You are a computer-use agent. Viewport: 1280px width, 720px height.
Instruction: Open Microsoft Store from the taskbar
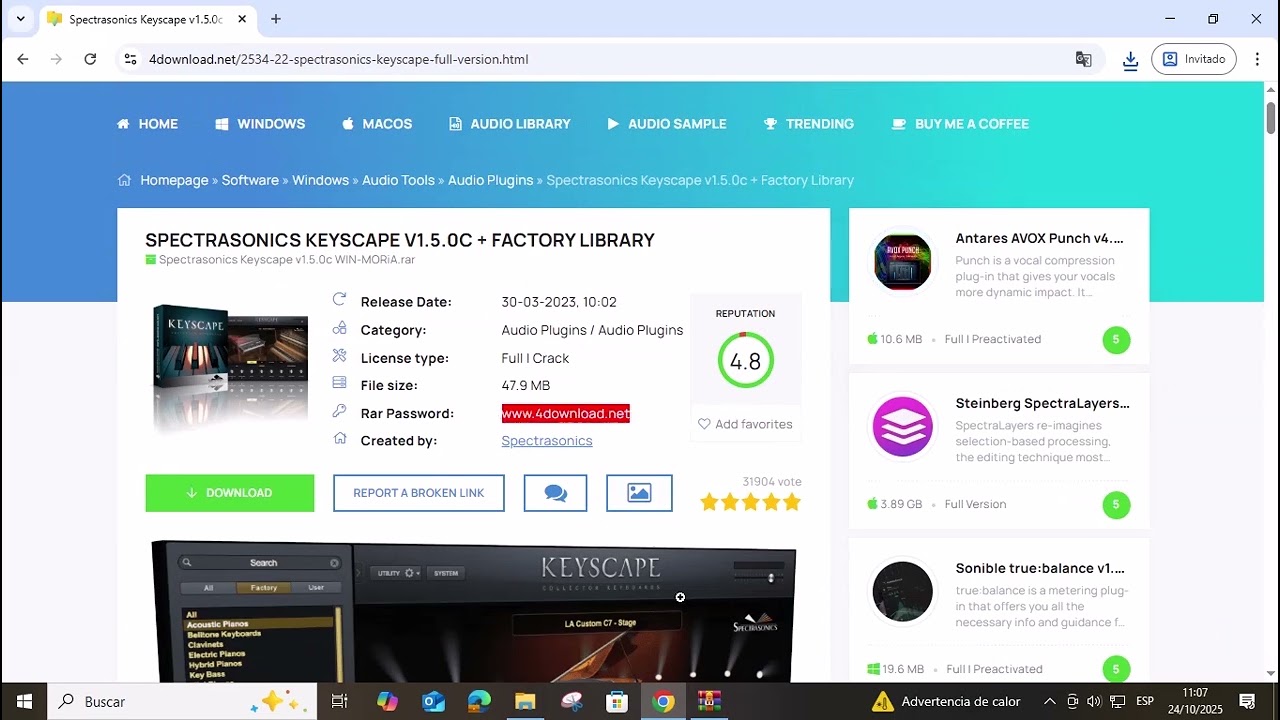point(617,701)
